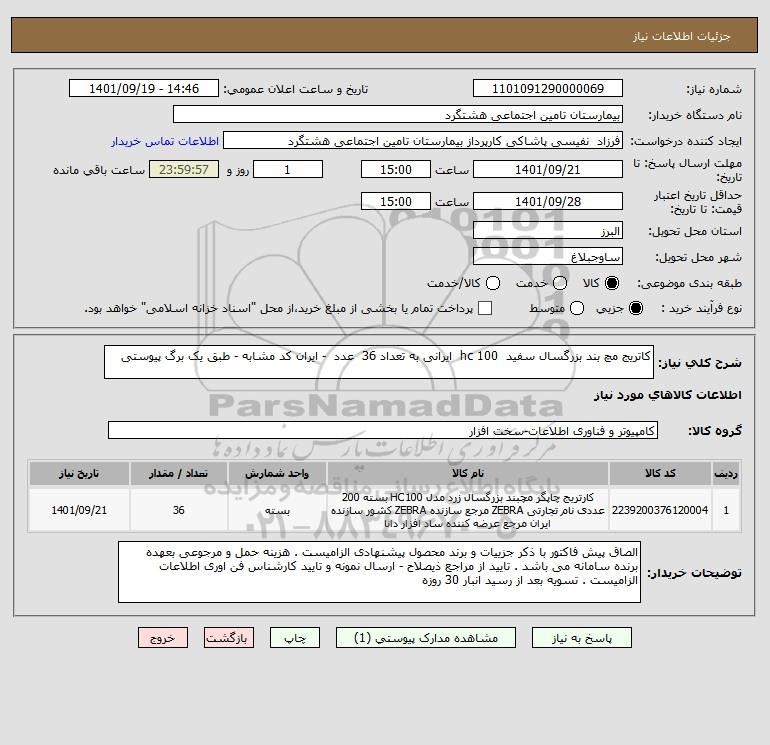Click the نام کالا column header
The height and width of the screenshot is (745, 770).
468,473
